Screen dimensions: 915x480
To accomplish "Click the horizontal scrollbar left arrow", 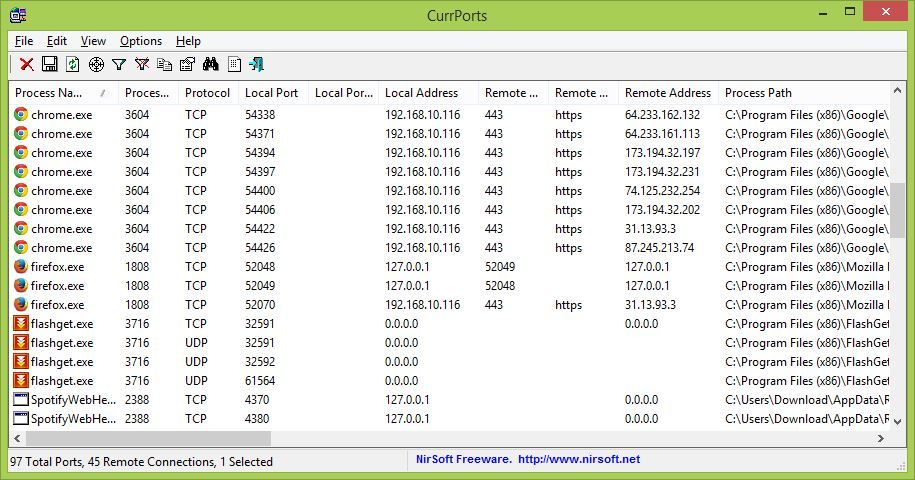I will pyautogui.click(x=17, y=438).
